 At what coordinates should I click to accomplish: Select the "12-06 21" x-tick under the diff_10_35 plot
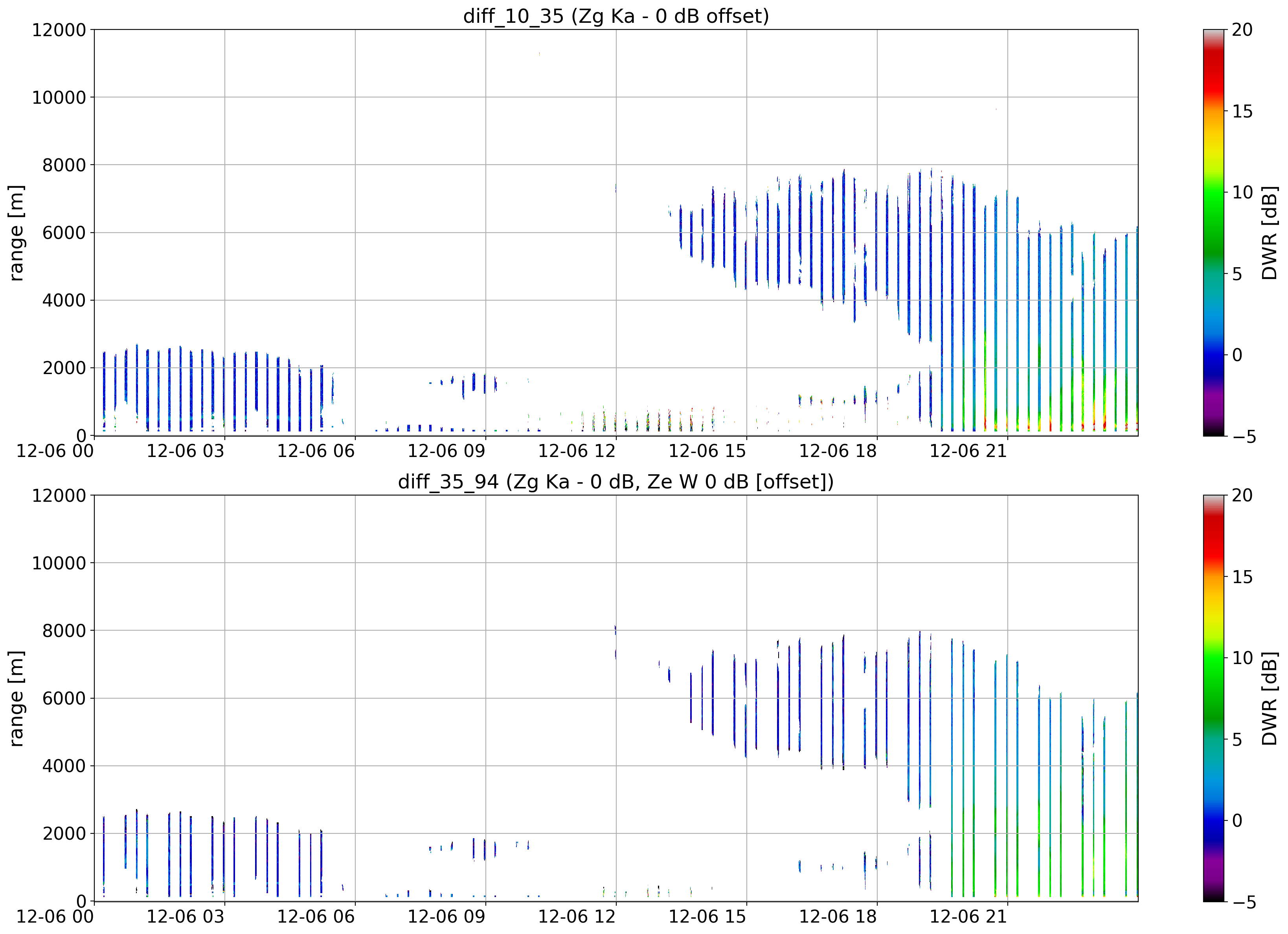point(968,451)
